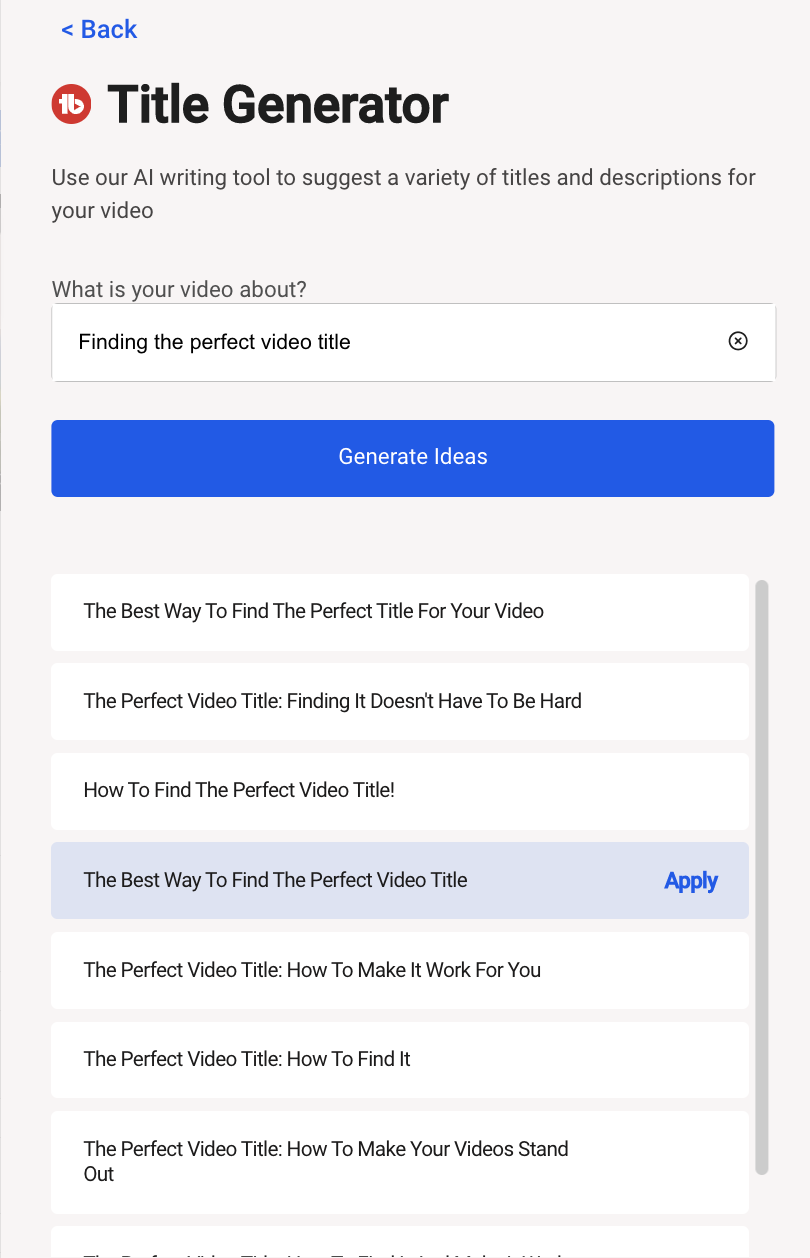
Task: Click the suggestions list scrollbar thumb
Action: tap(762, 877)
